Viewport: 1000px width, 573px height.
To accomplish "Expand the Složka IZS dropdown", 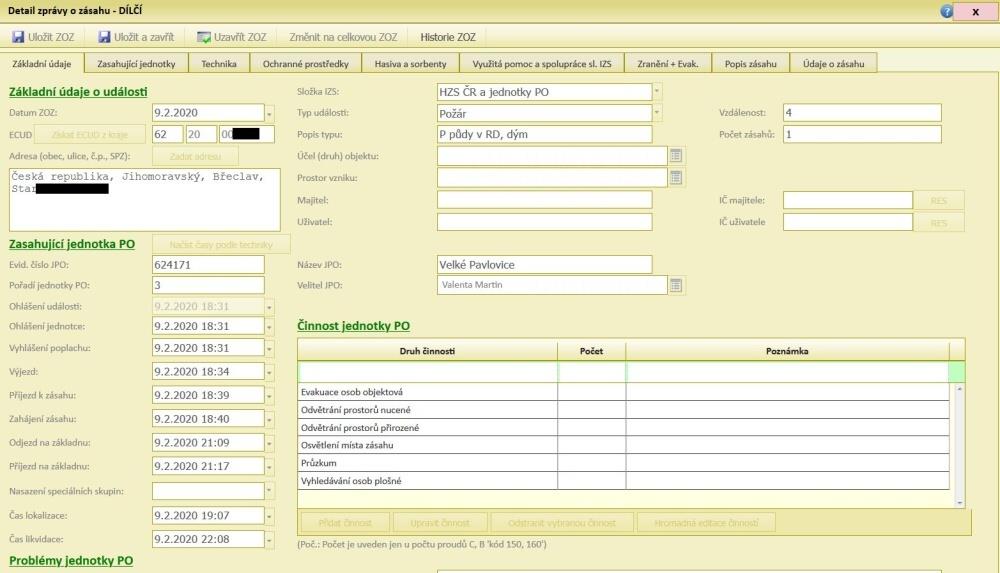I will (656, 92).
